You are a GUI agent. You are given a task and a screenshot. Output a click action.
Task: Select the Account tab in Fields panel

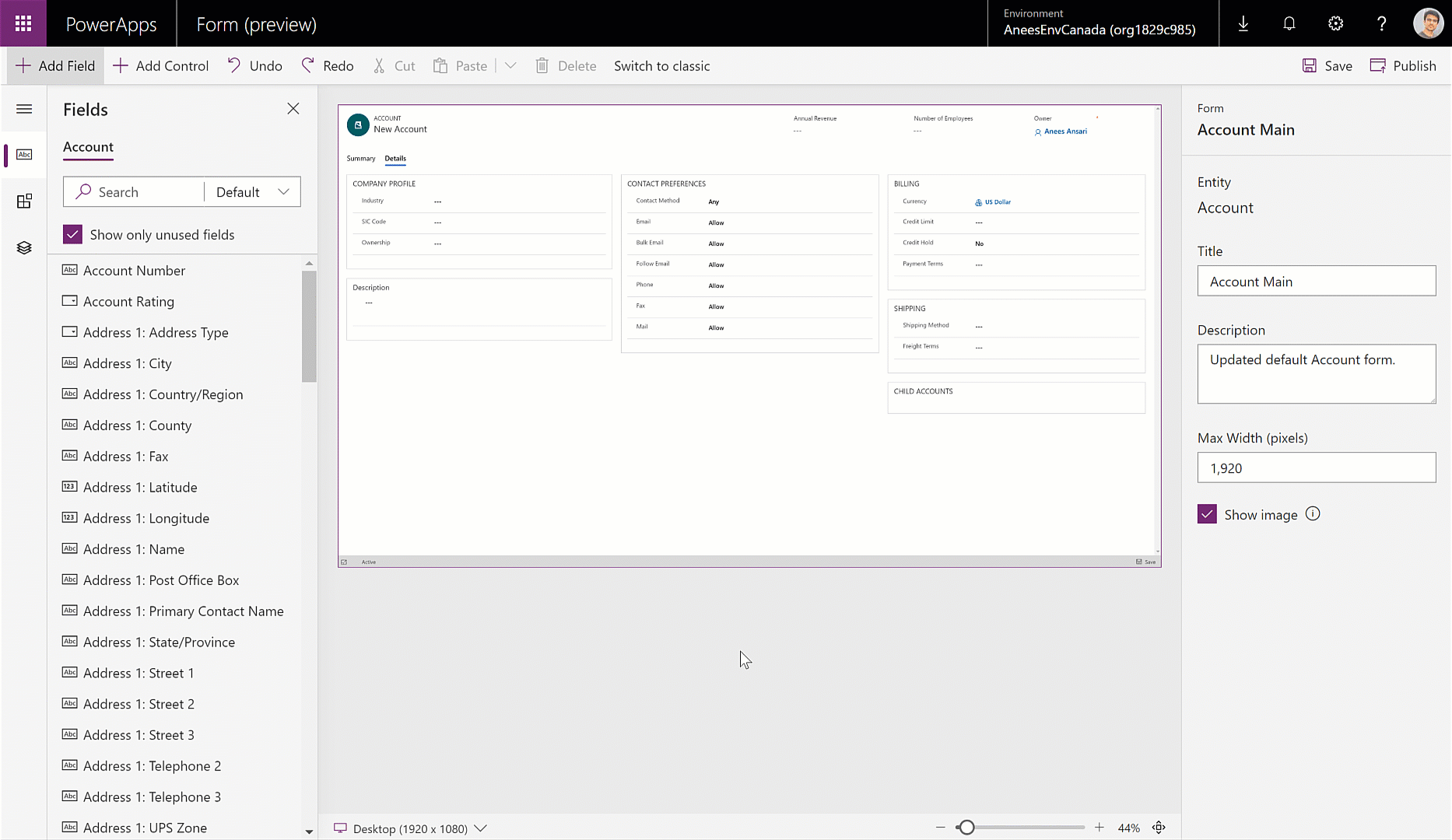coord(88,147)
